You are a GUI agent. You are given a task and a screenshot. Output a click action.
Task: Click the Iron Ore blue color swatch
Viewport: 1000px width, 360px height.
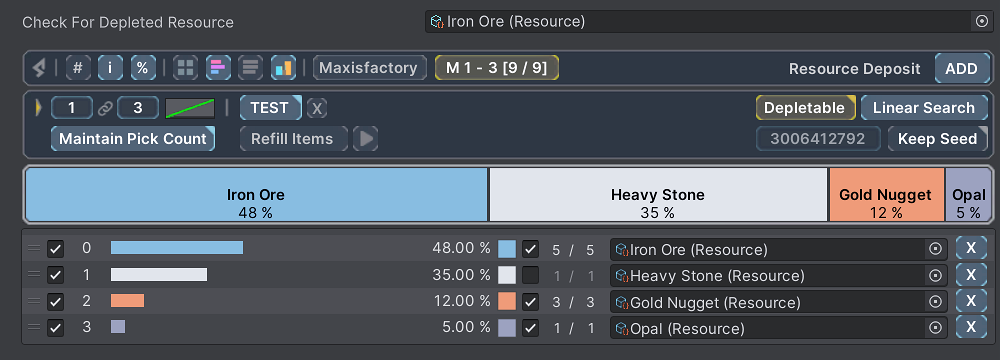click(506, 249)
